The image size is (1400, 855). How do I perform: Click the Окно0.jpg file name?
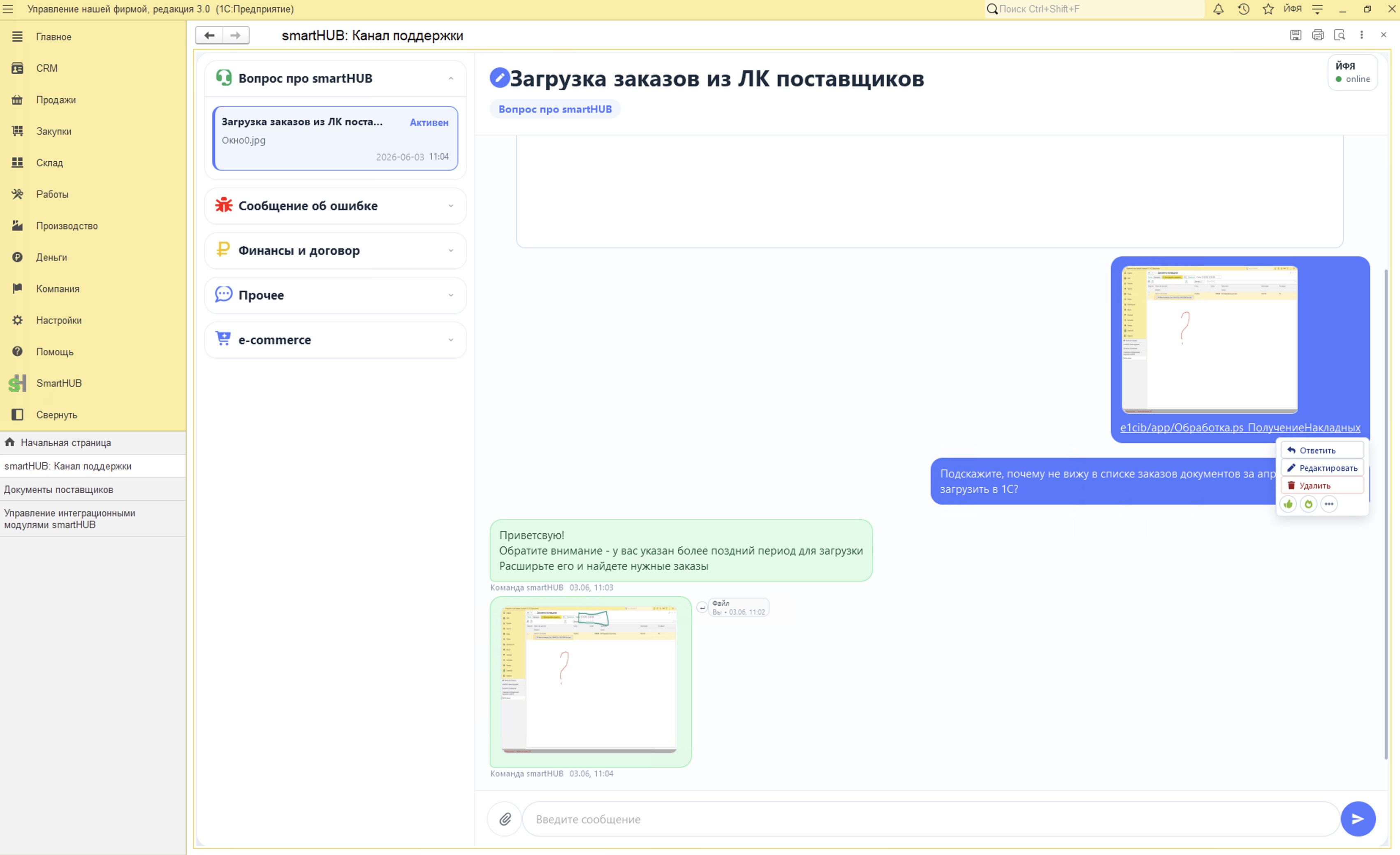(x=244, y=140)
